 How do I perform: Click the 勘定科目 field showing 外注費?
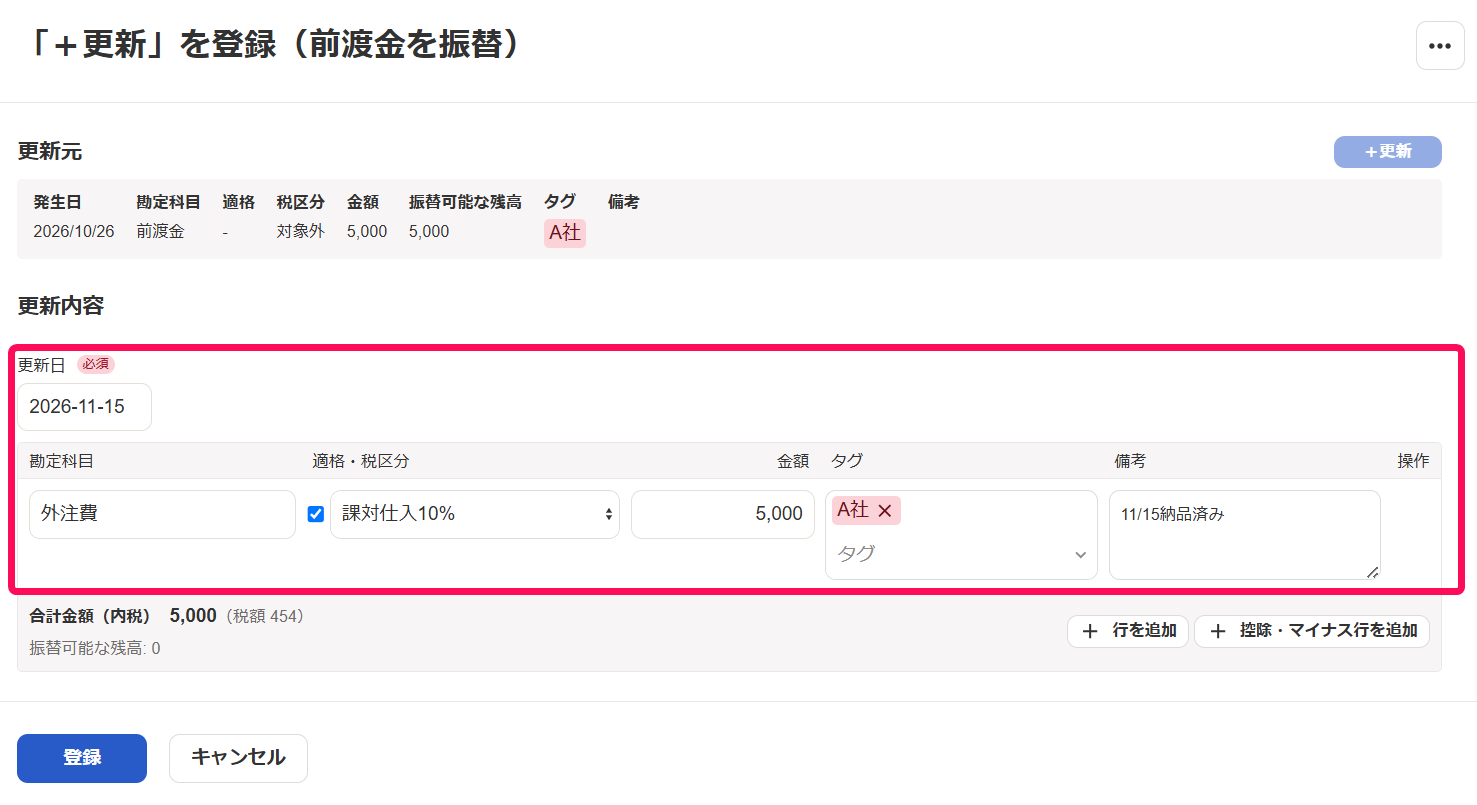tap(162, 514)
